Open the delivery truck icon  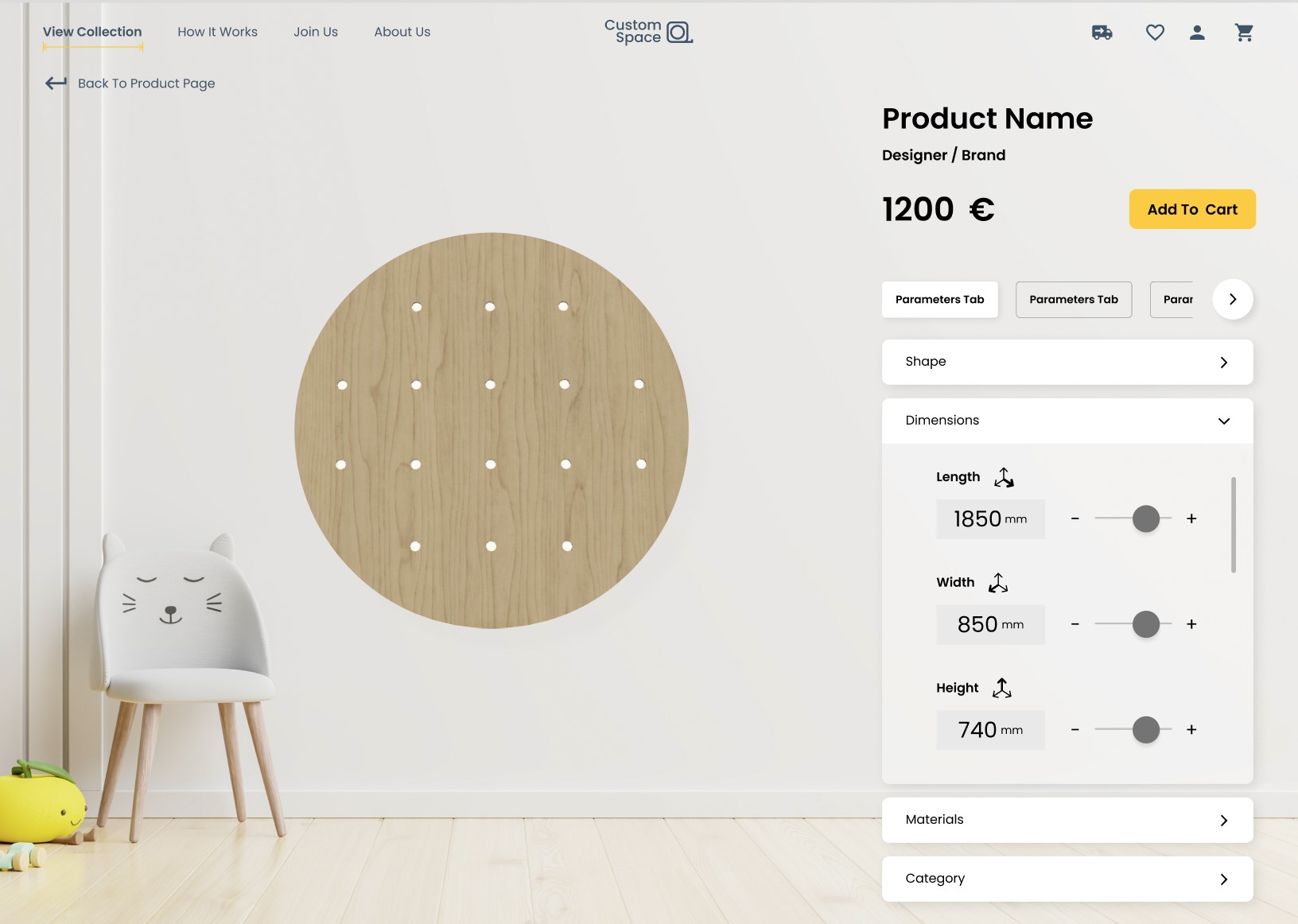(1102, 33)
